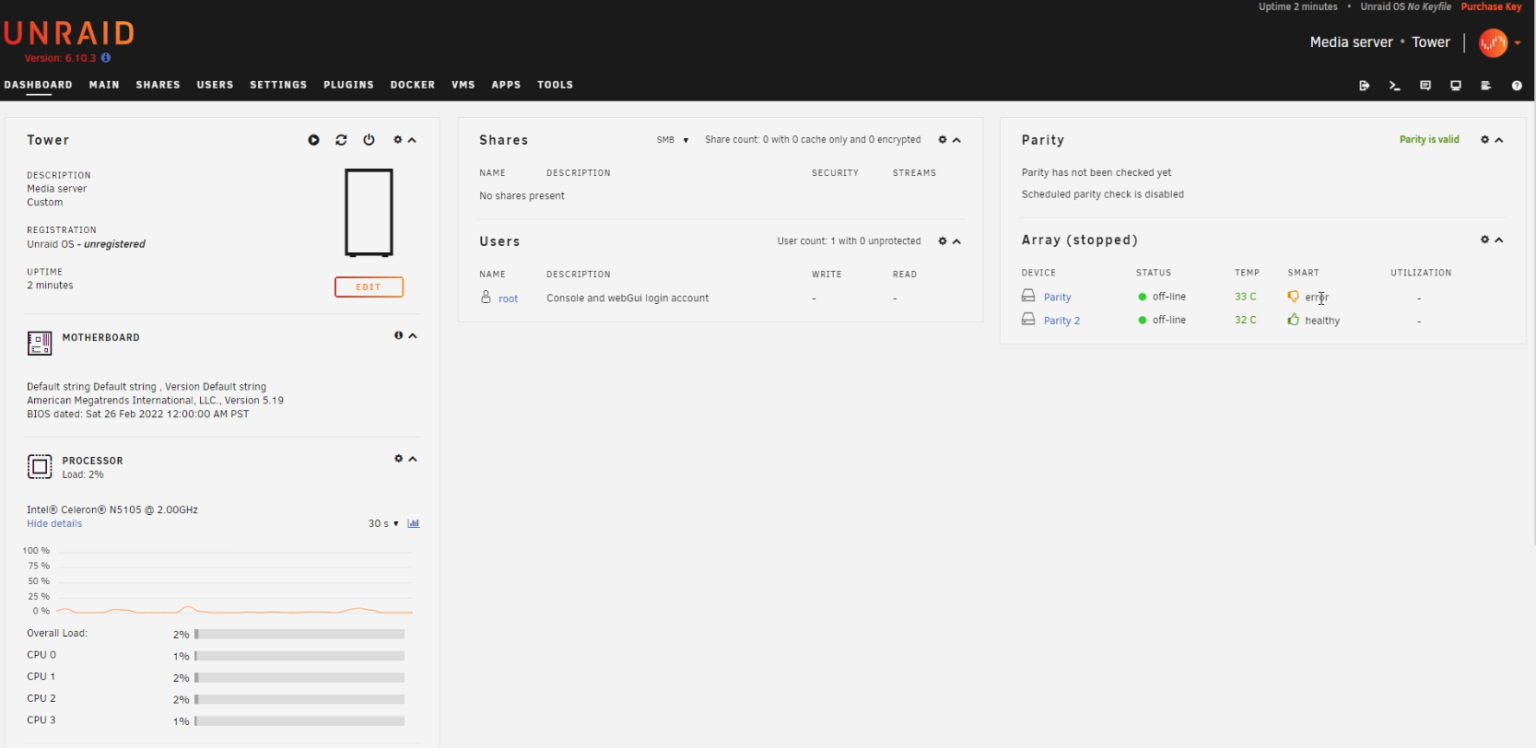This screenshot has width=1536, height=748.
Task: Click the Purchase Key link
Action: tap(1491, 7)
